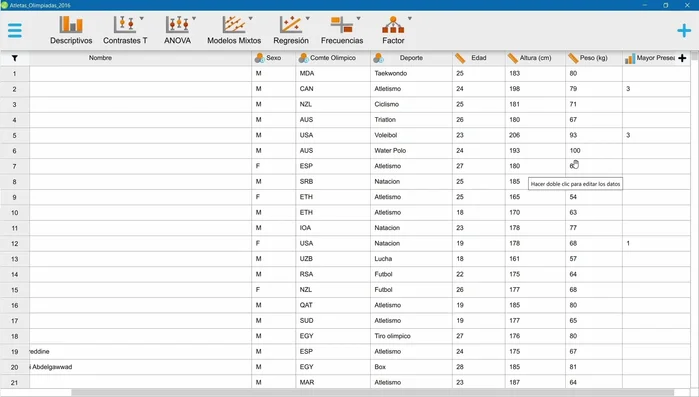Click weight value 54
Screen dimensions: 699x397
coord(594,197)
